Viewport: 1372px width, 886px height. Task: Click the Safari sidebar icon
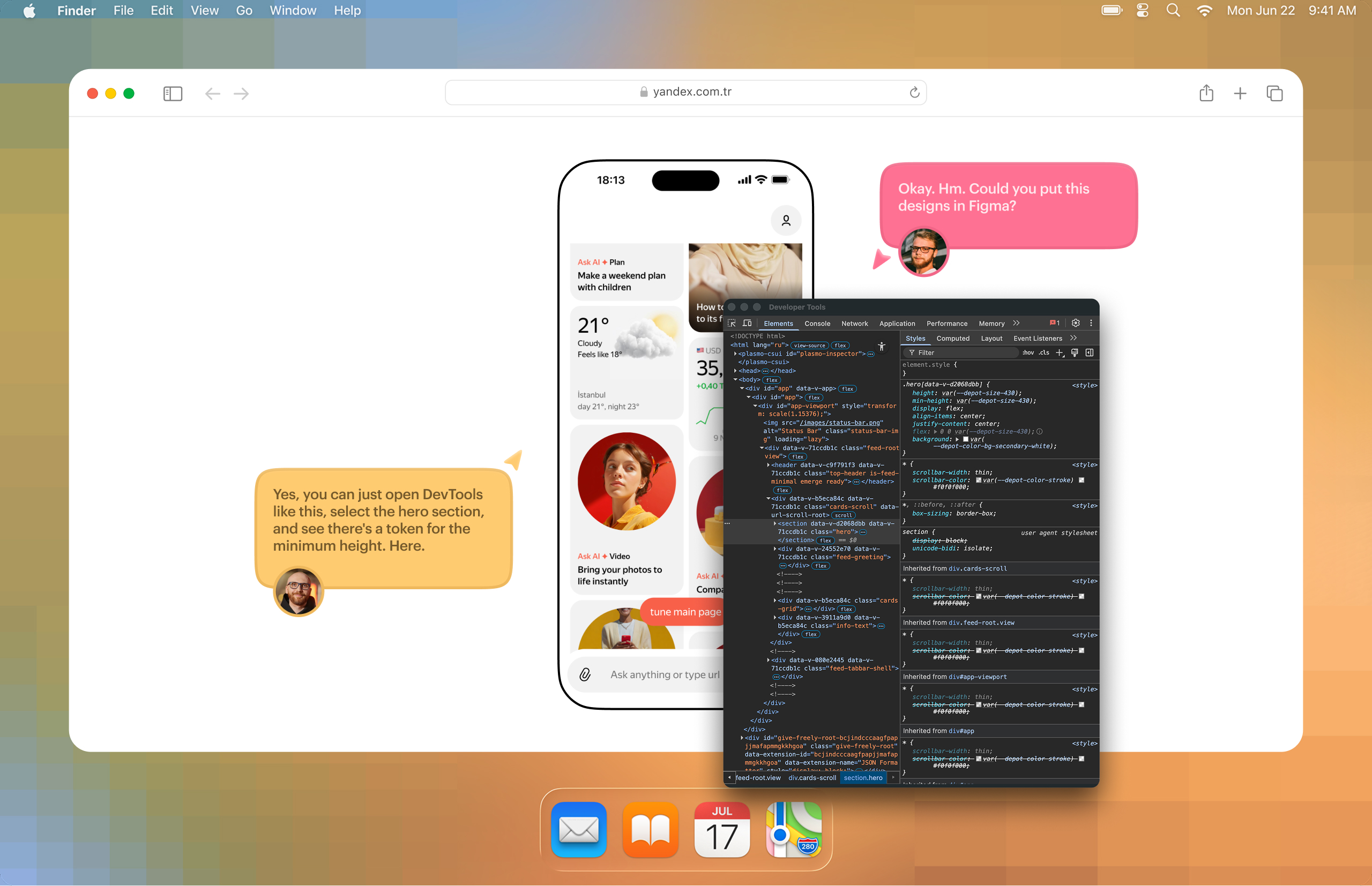[173, 93]
